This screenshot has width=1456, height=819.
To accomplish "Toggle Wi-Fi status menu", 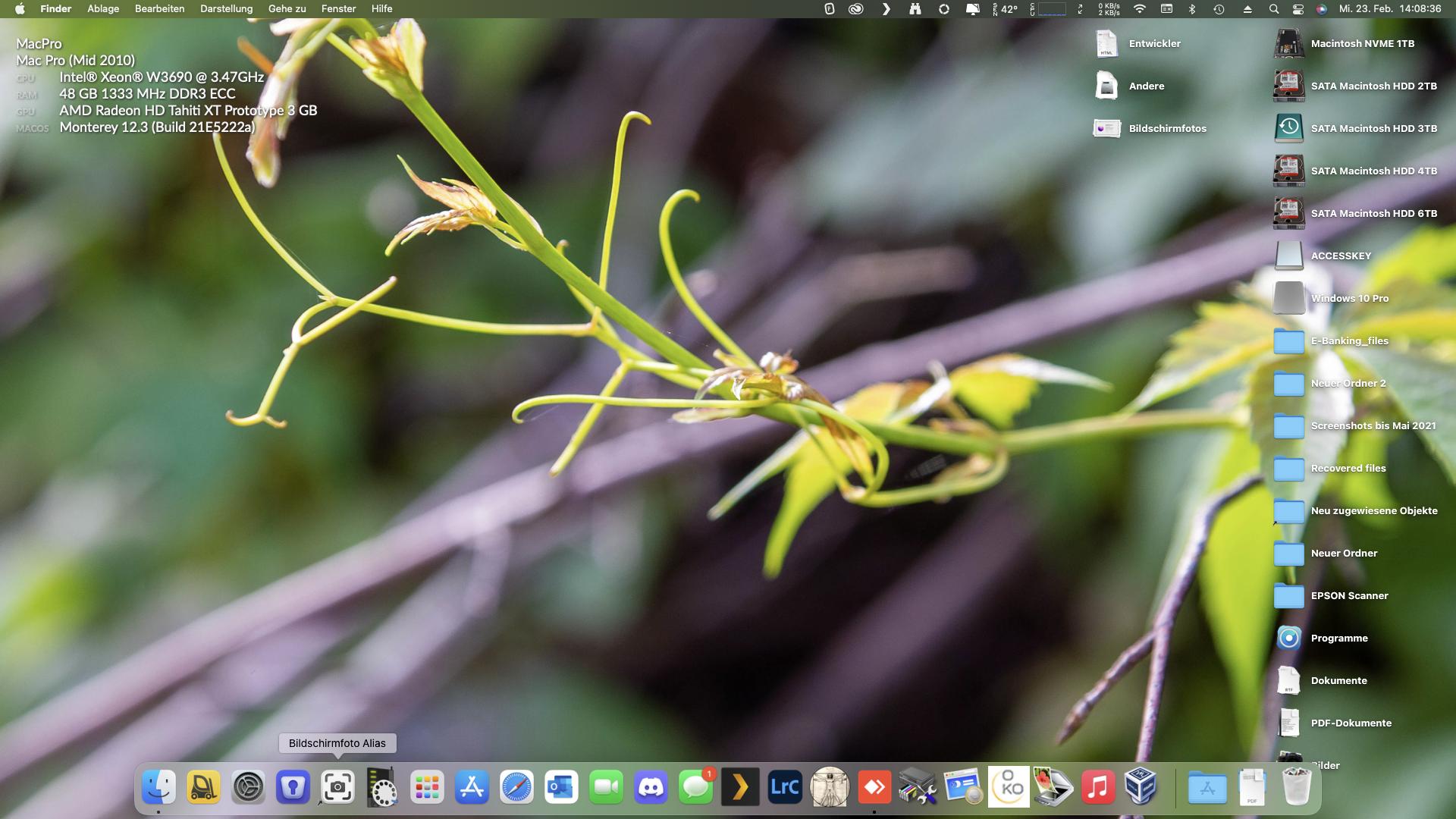I will pos(1139,9).
